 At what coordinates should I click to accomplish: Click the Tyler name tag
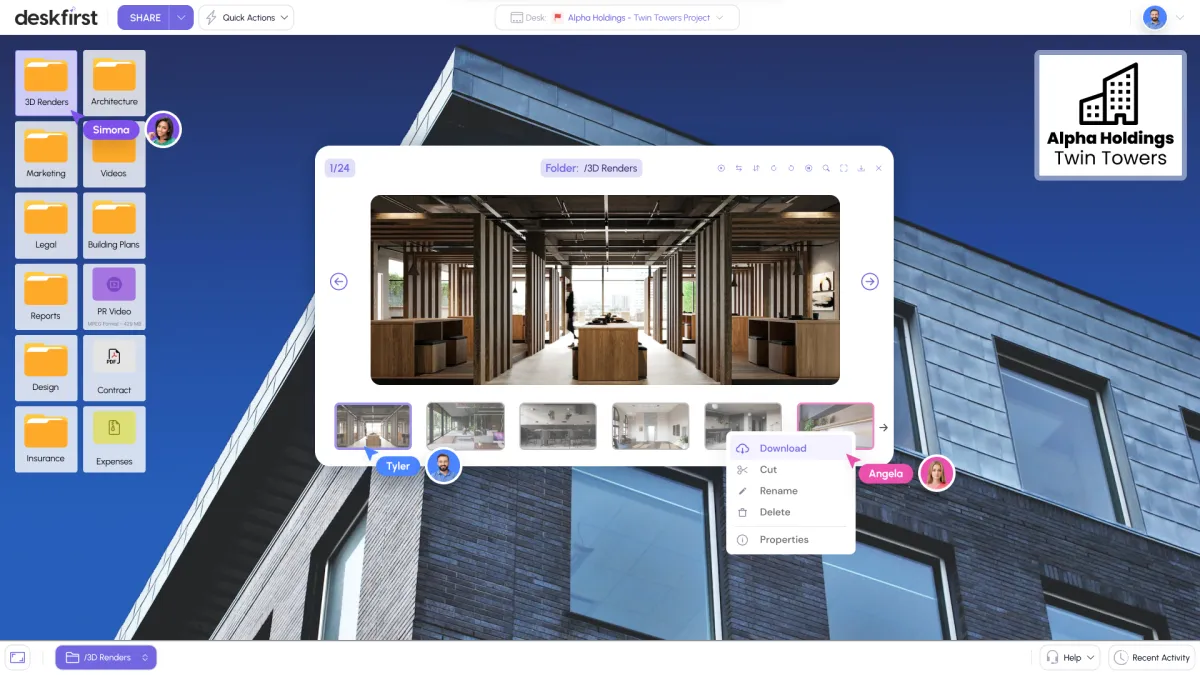pos(398,466)
